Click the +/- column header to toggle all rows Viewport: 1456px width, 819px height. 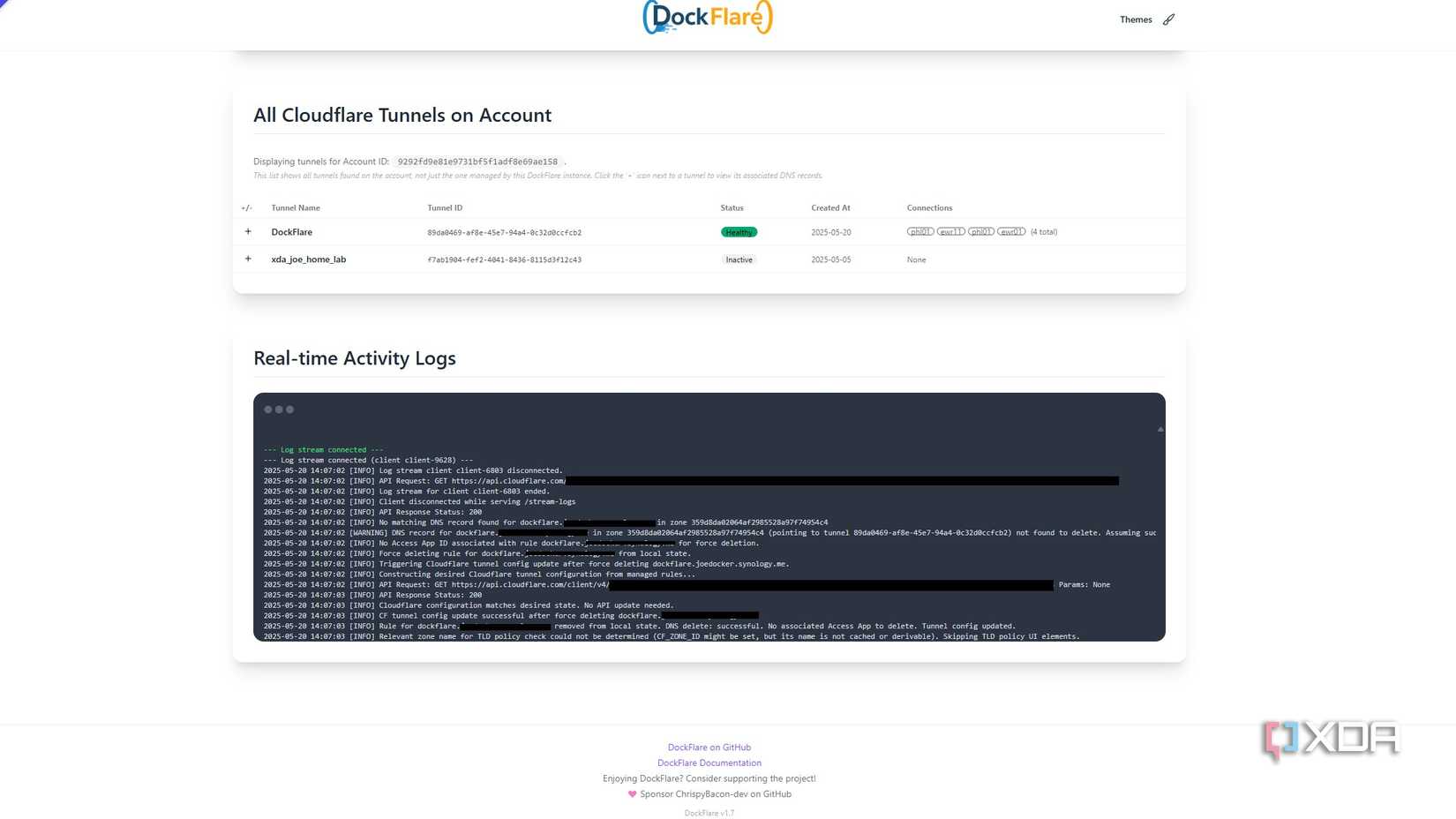click(x=246, y=207)
